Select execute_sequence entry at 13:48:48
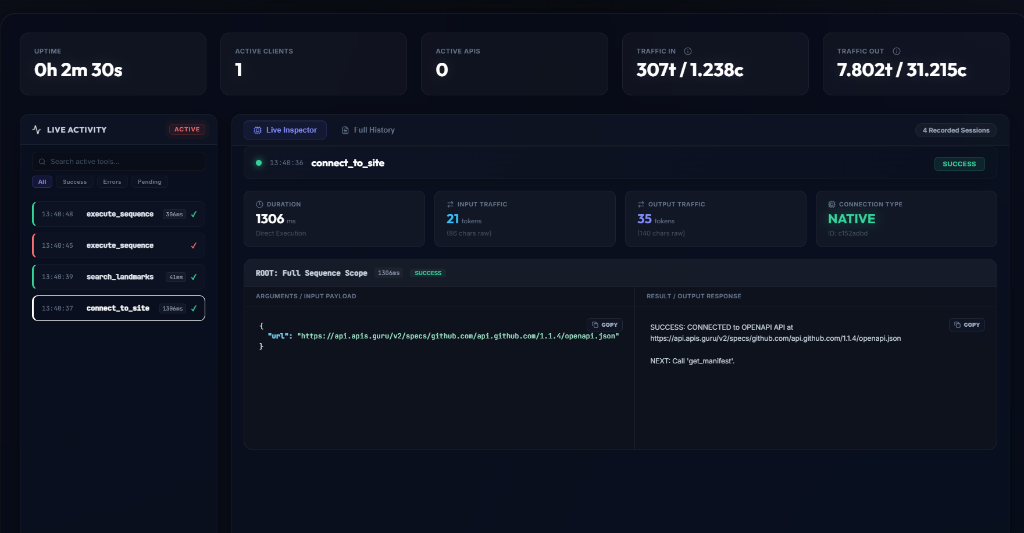This screenshot has width=1024, height=533. (x=119, y=214)
